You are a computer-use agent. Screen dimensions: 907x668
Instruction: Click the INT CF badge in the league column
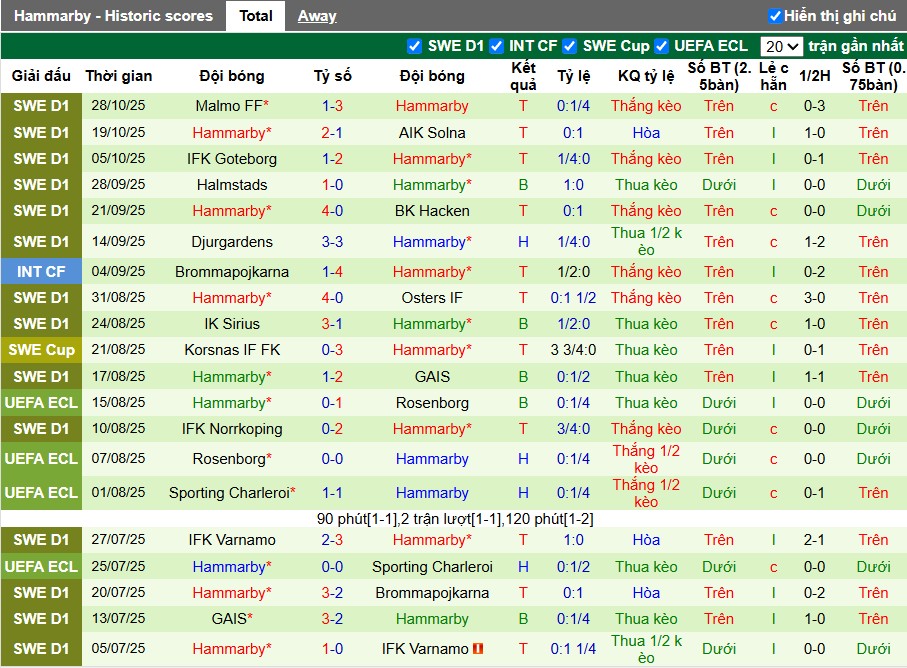pyautogui.click(x=41, y=271)
